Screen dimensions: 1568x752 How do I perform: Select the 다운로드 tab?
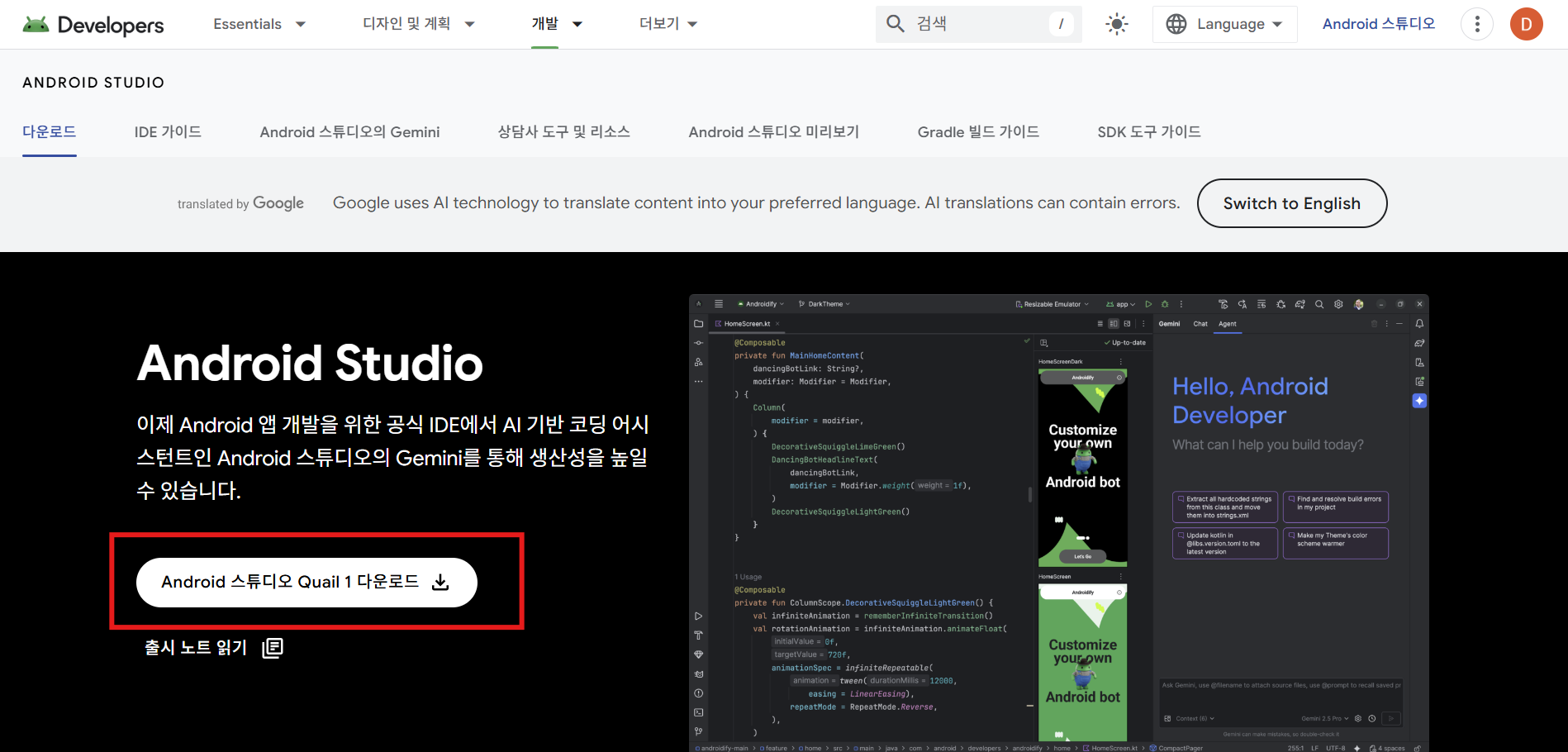pos(50,132)
